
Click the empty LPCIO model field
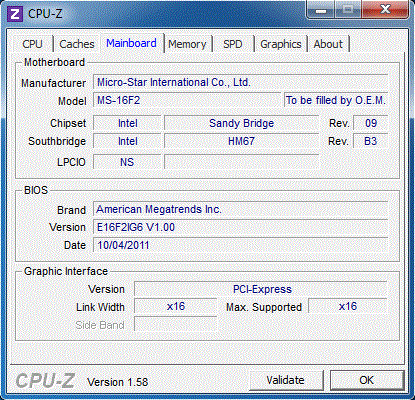click(x=241, y=162)
